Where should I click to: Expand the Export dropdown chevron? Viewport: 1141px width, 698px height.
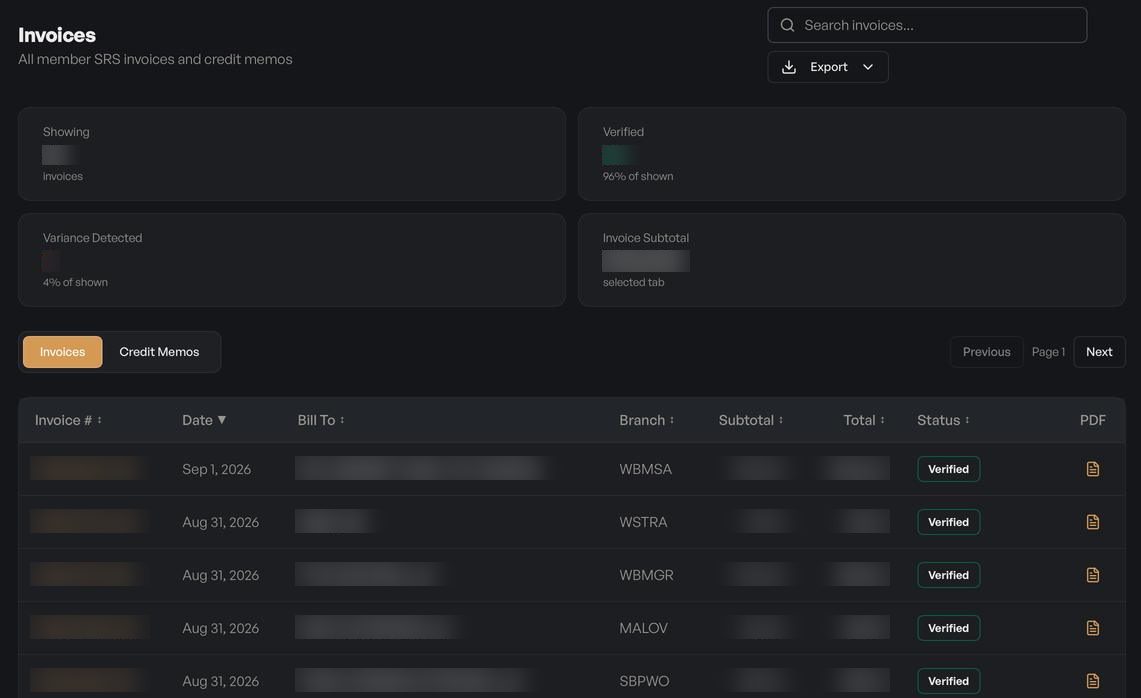tap(867, 67)
